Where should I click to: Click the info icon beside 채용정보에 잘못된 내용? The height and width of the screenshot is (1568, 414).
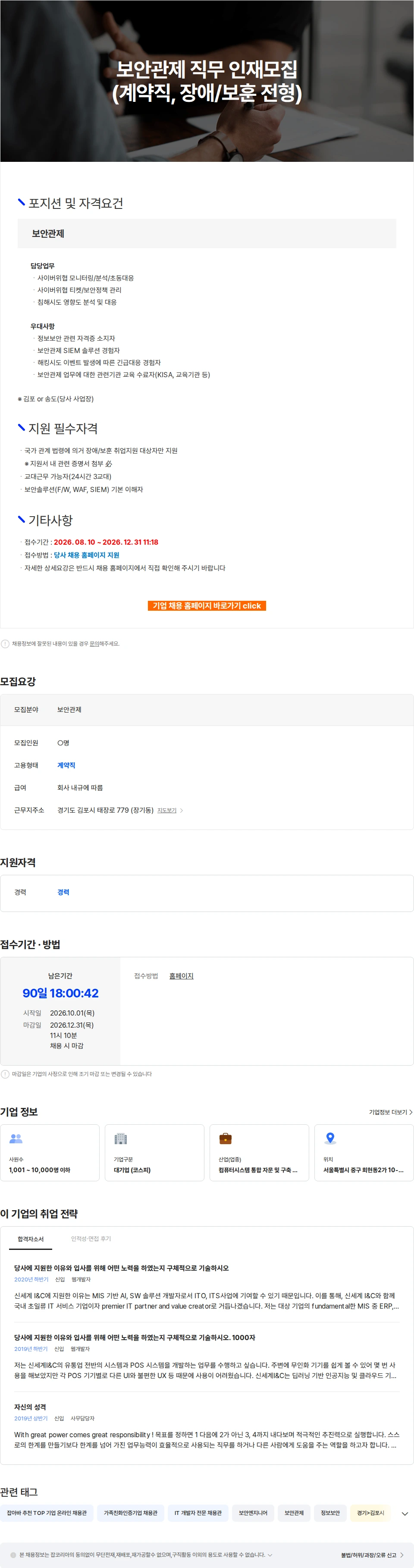(x=5, y=644)
